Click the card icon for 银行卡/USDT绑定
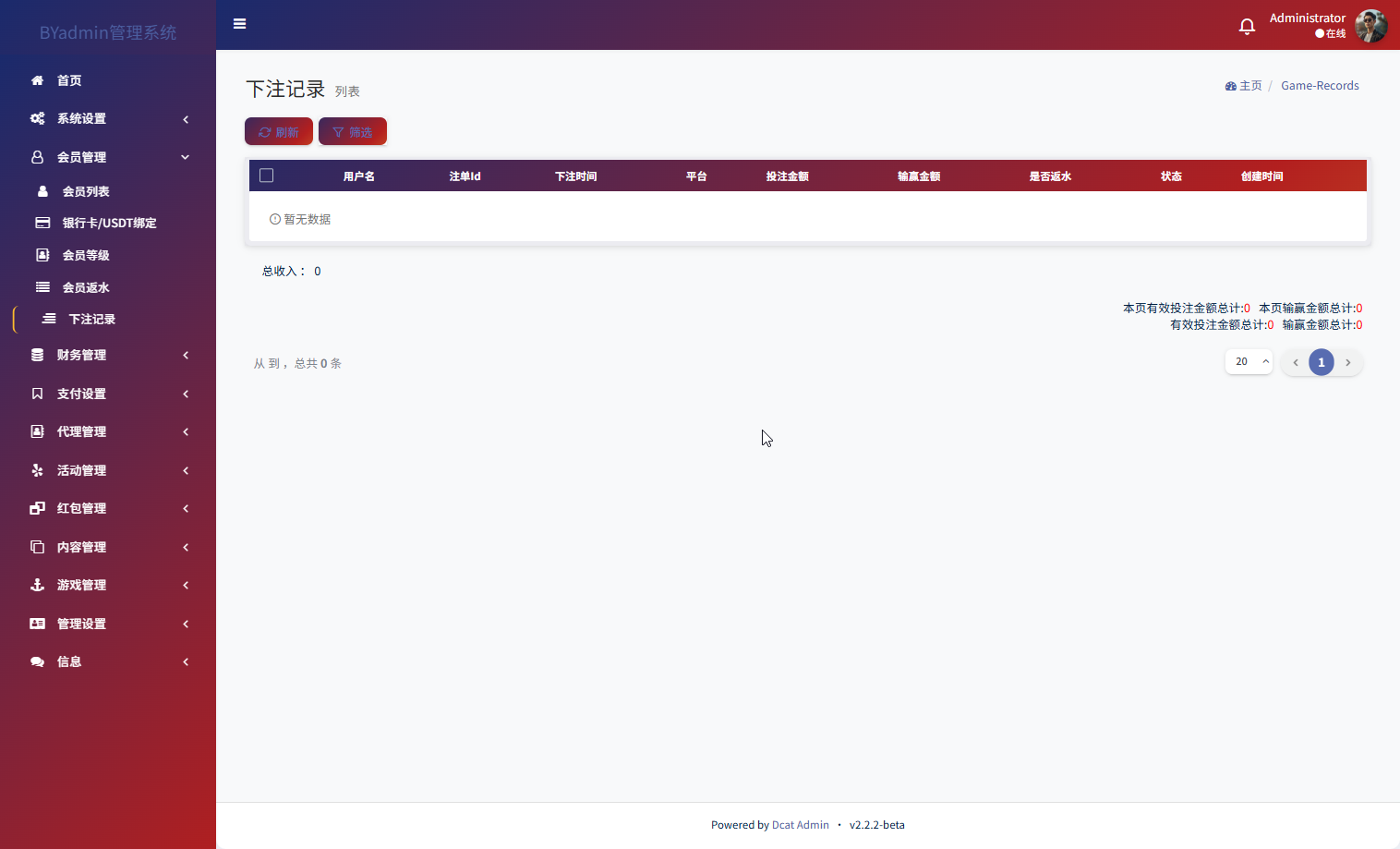The height and width of the screenshot is (849, 1400). coord(42,223)
